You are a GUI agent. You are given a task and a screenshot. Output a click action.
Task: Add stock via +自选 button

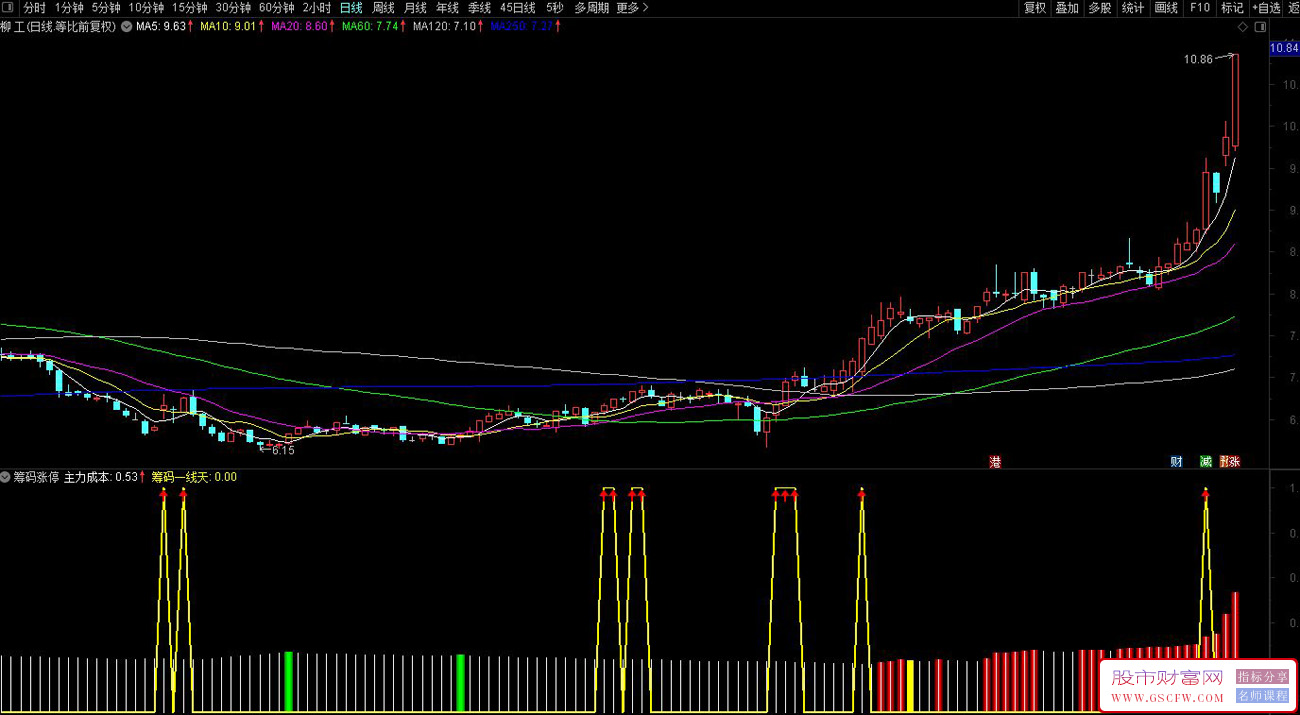pyautogui.click(x=1266, y=8)
